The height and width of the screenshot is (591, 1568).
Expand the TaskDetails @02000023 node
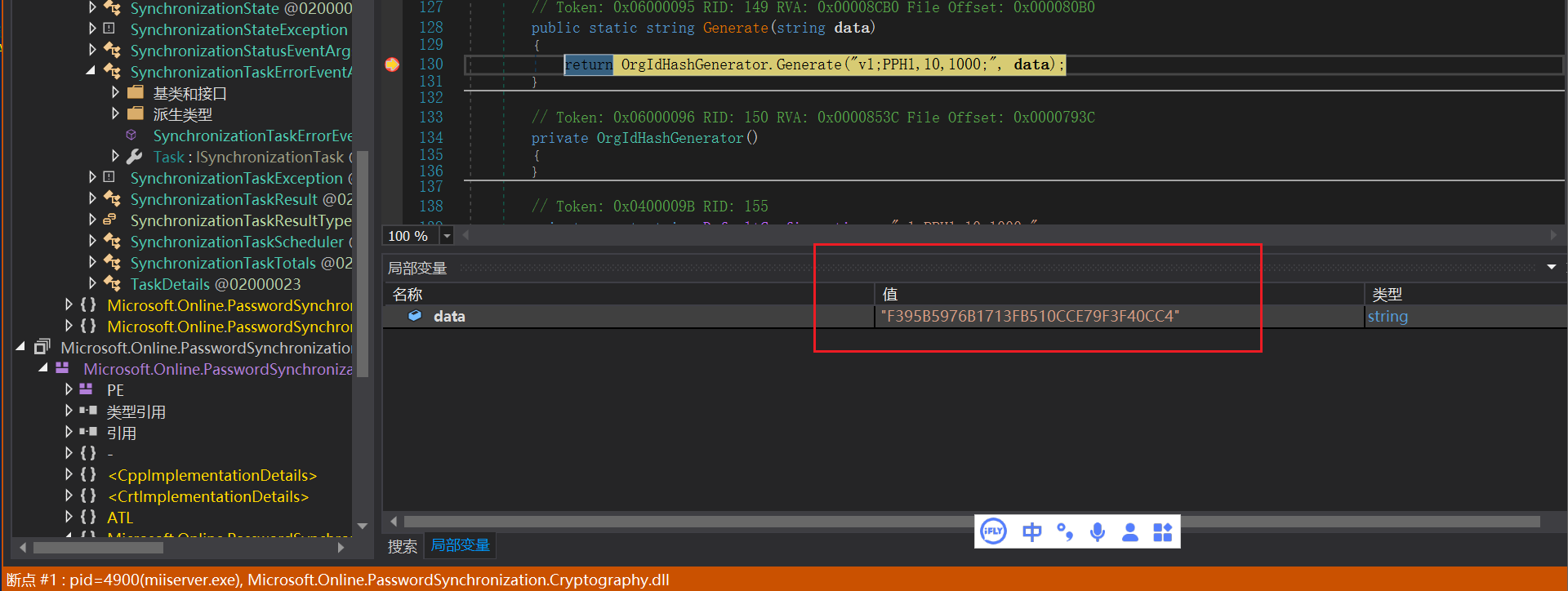tap(92, 284)
